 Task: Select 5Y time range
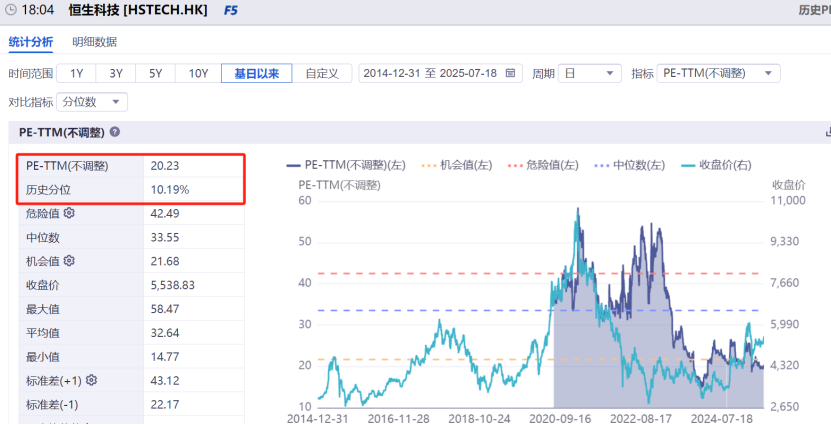click(155, 73)
